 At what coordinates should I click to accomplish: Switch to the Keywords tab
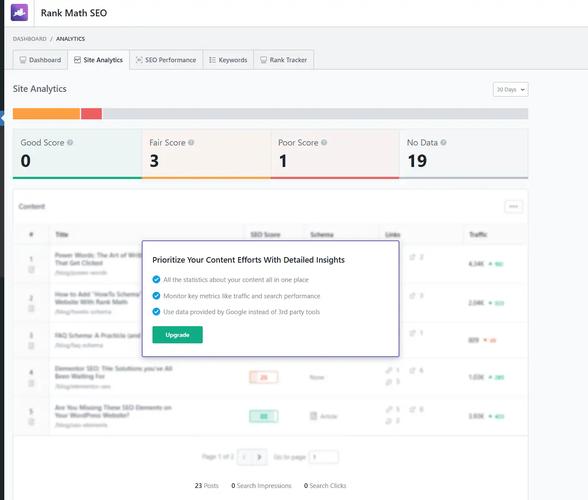228,60
